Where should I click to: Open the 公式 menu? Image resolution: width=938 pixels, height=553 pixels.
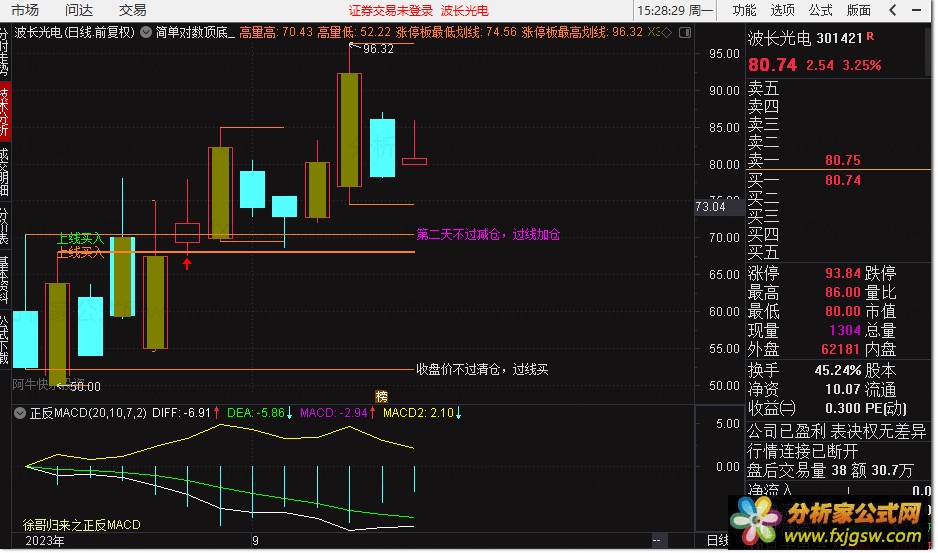821,10
